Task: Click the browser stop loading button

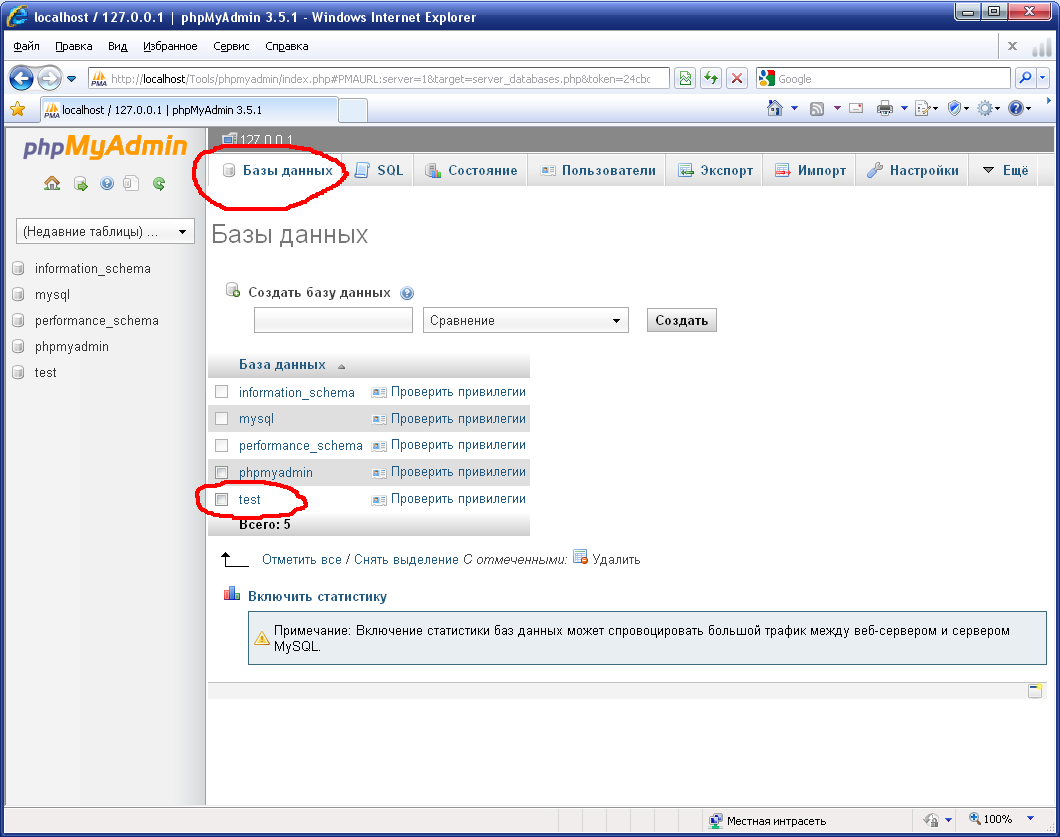Action: [737, 78]
